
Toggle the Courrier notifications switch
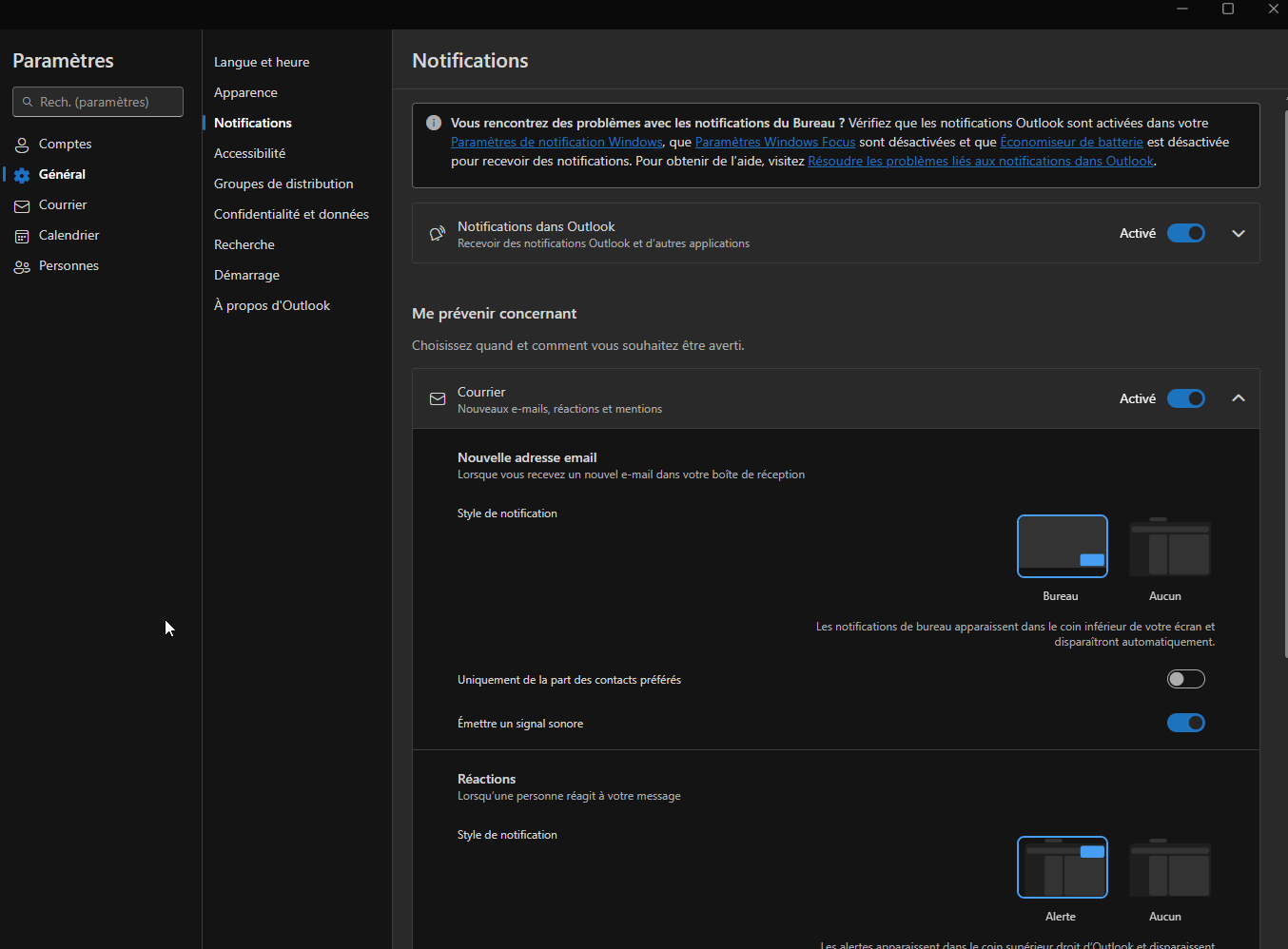coord(1186,398)
